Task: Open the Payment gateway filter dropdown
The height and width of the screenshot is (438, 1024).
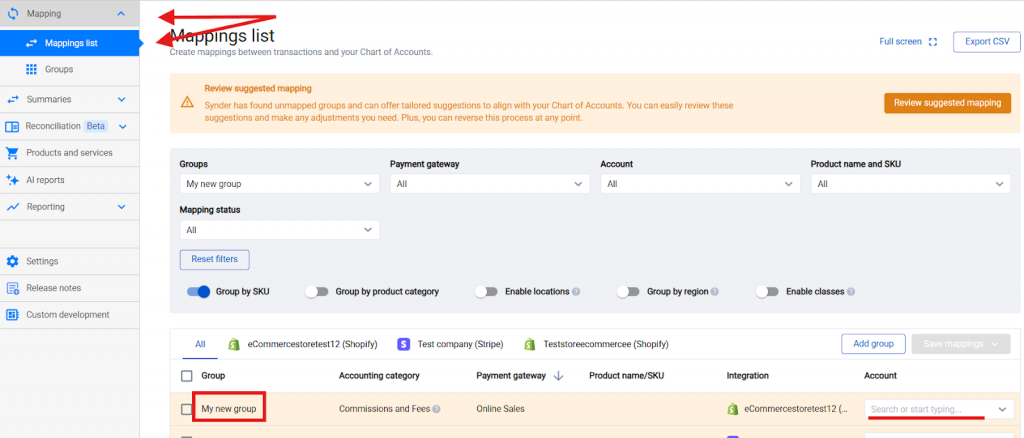Action: tap(490, 184)
